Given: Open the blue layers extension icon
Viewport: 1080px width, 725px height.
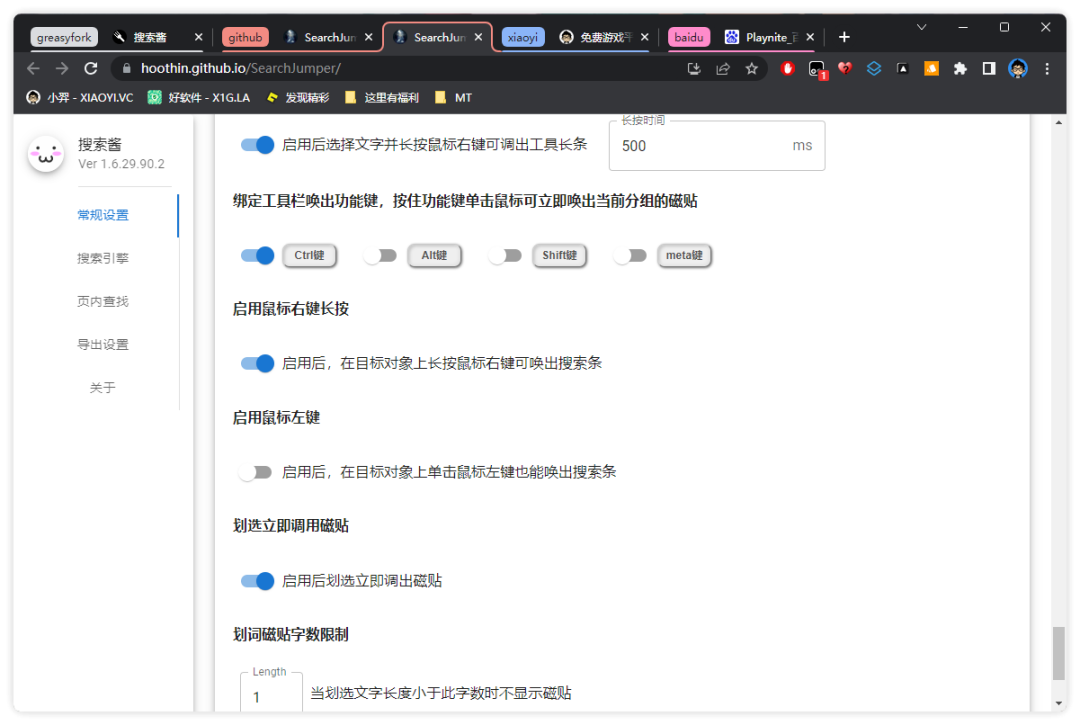Looking at the screenshot, I should [x=874, y=68].
